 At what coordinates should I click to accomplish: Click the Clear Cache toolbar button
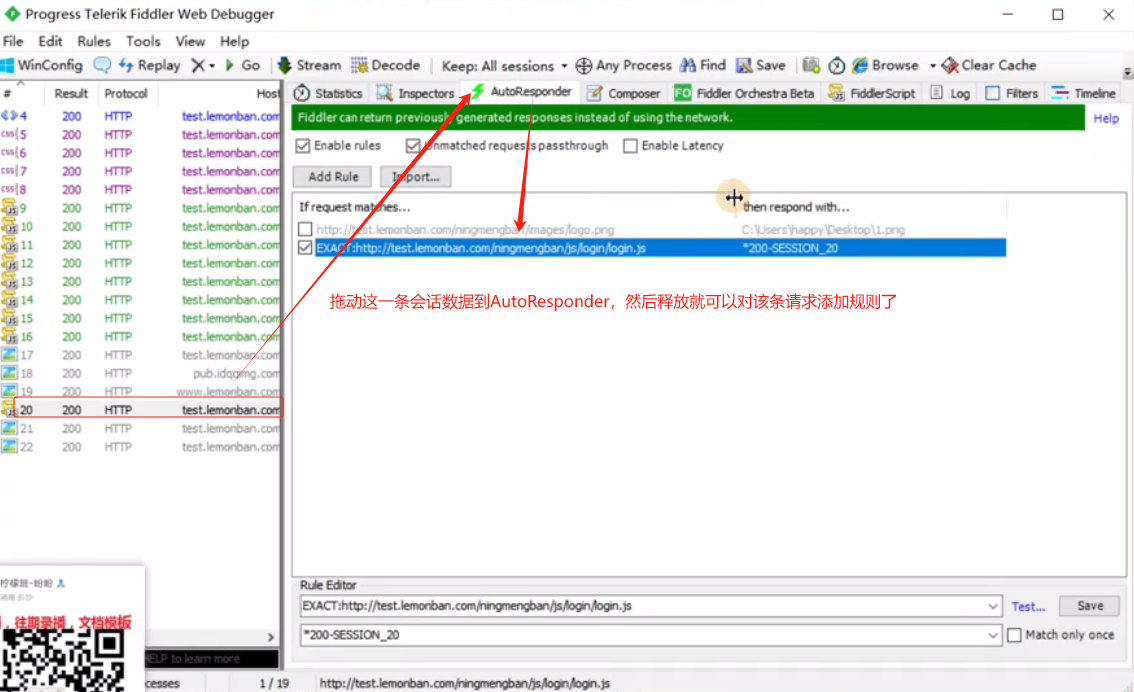coord(989,65)
